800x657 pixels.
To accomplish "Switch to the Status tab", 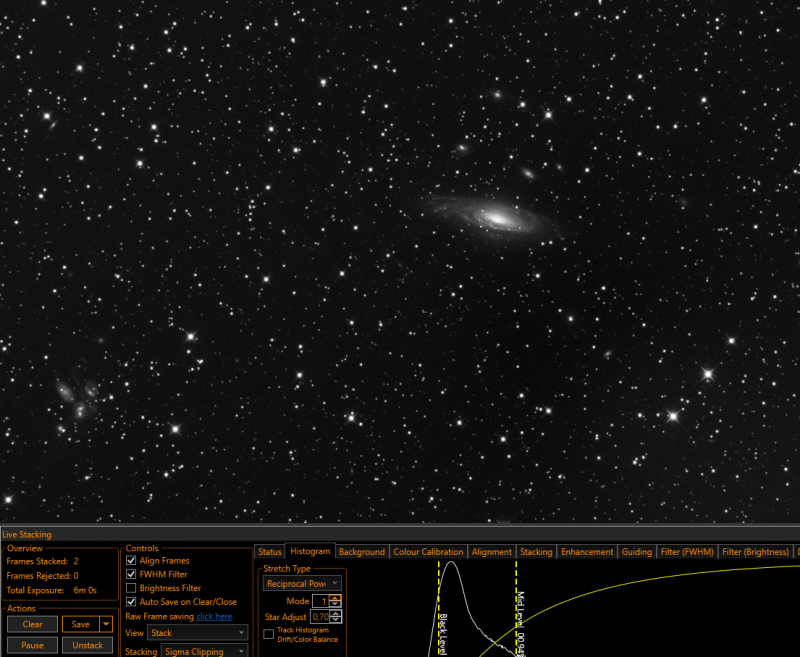I will [x=270, y=551].
